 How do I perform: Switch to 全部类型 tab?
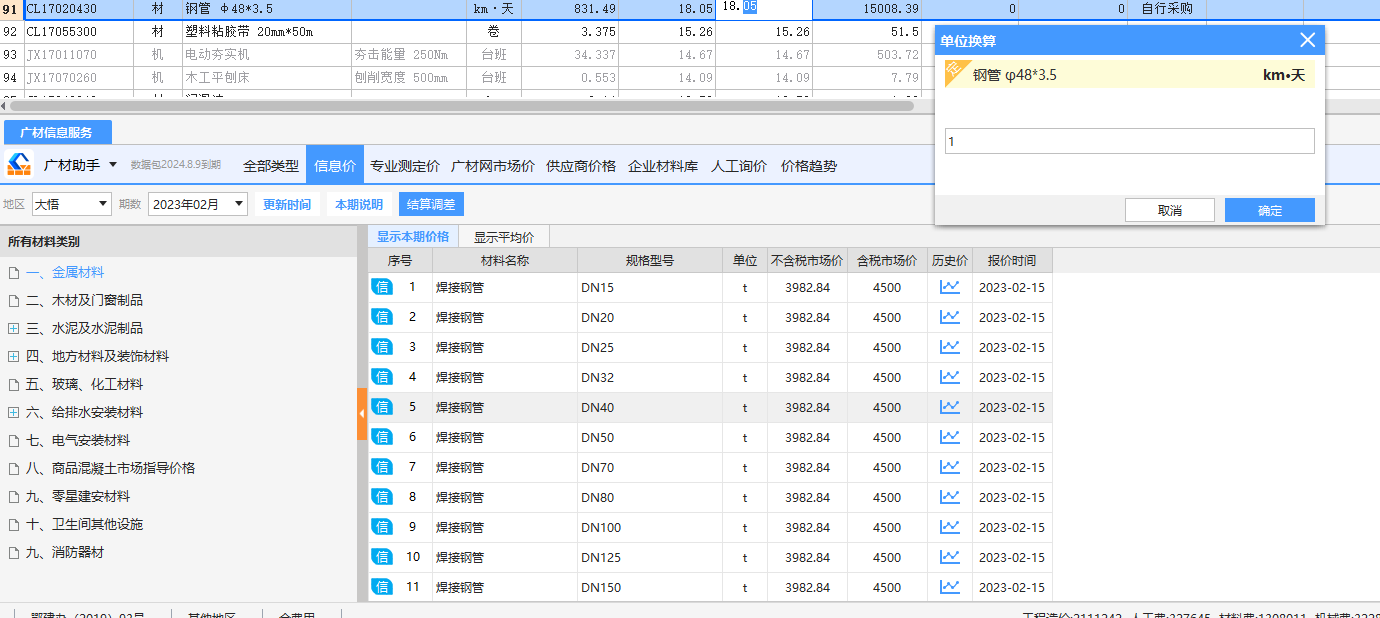271,166
